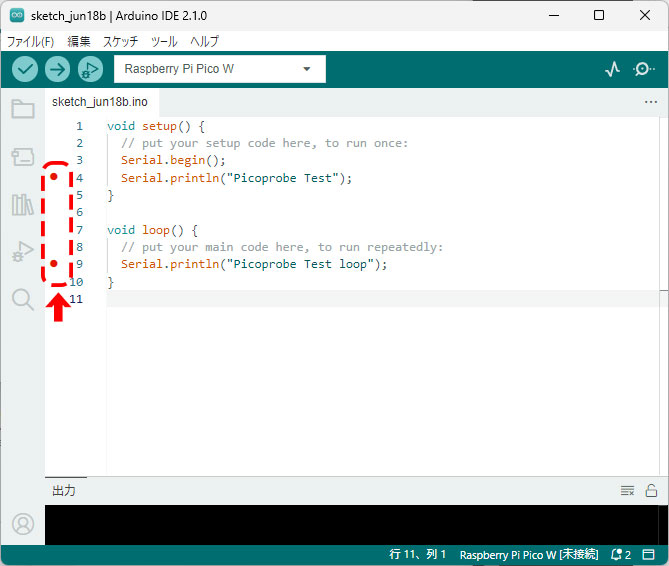Click line number 1 in gutter
The width and height of the screenshot is (669, 566).
[79, 126]
